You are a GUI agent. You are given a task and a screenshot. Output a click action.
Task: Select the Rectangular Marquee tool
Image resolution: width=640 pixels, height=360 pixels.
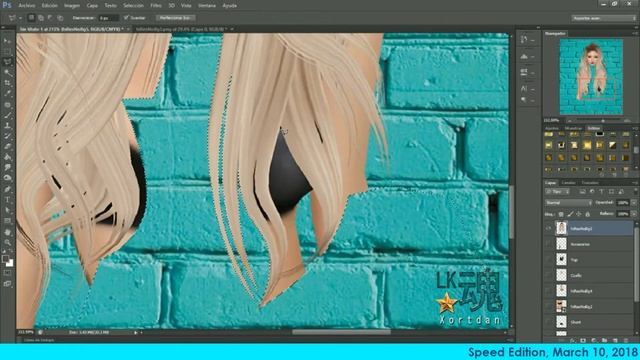click(x=7, y=51)
